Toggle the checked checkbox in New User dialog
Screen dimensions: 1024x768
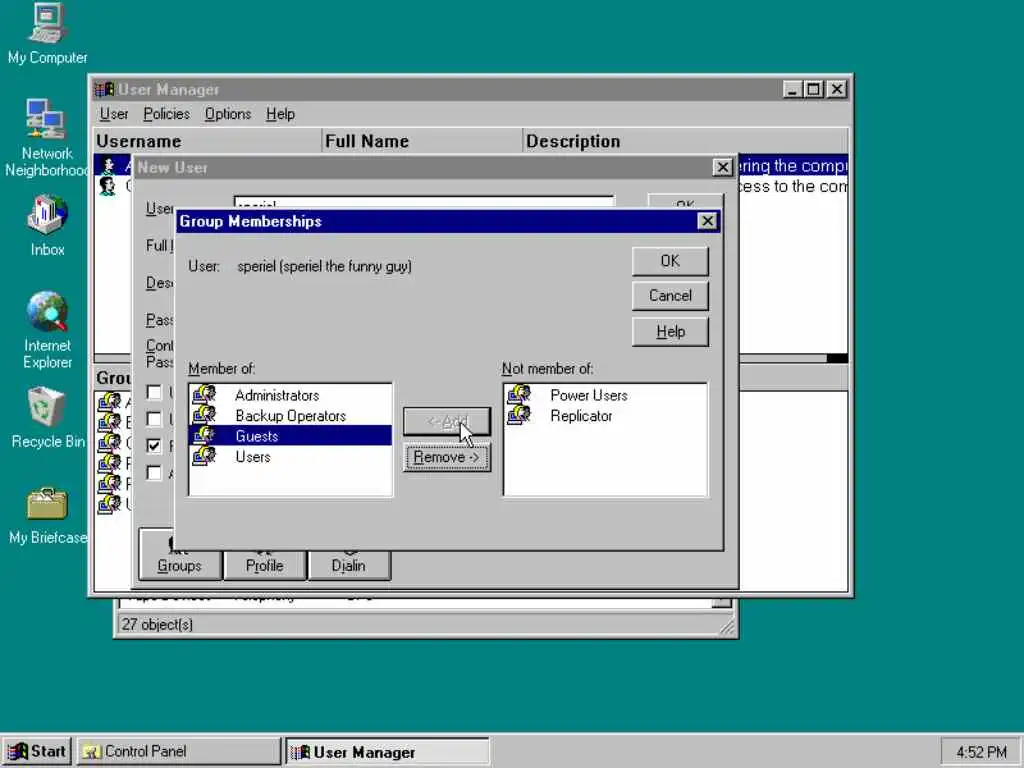(x=154, y=445)
